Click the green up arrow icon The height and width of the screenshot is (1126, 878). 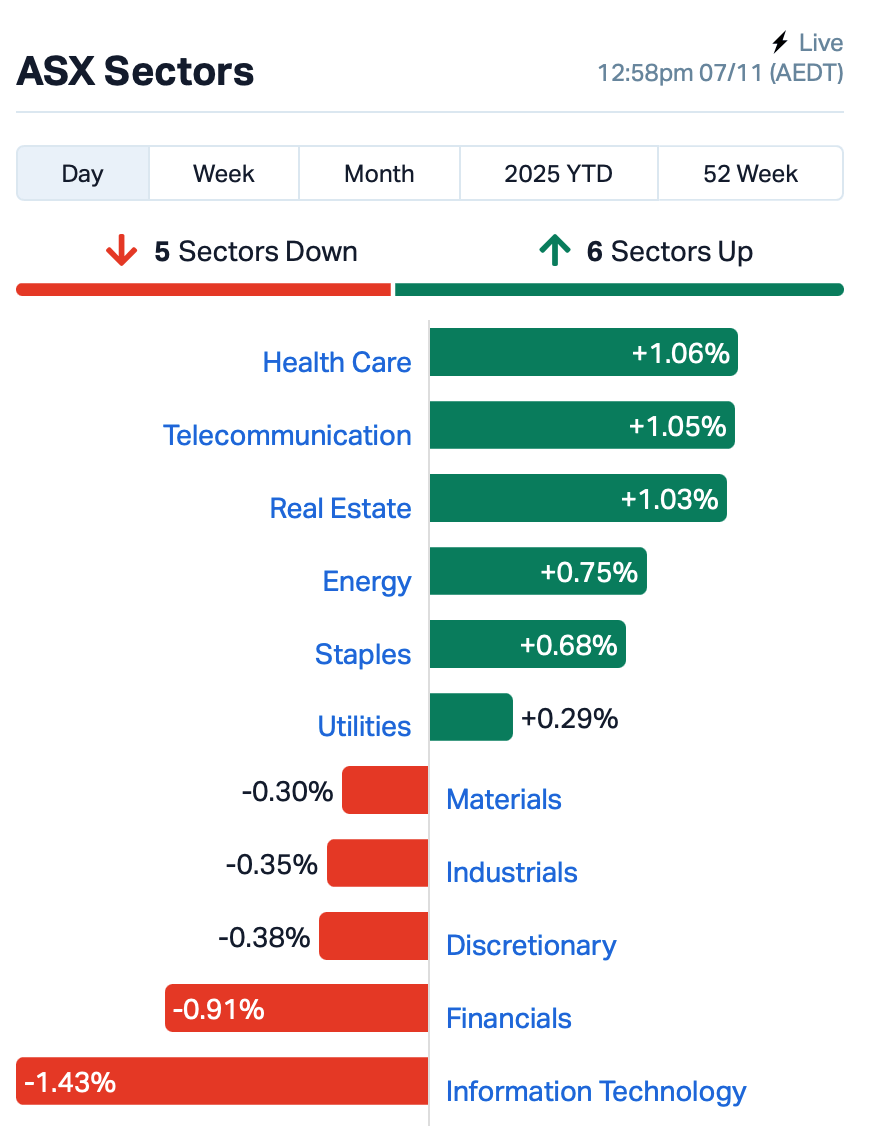(x=554, y=251)
